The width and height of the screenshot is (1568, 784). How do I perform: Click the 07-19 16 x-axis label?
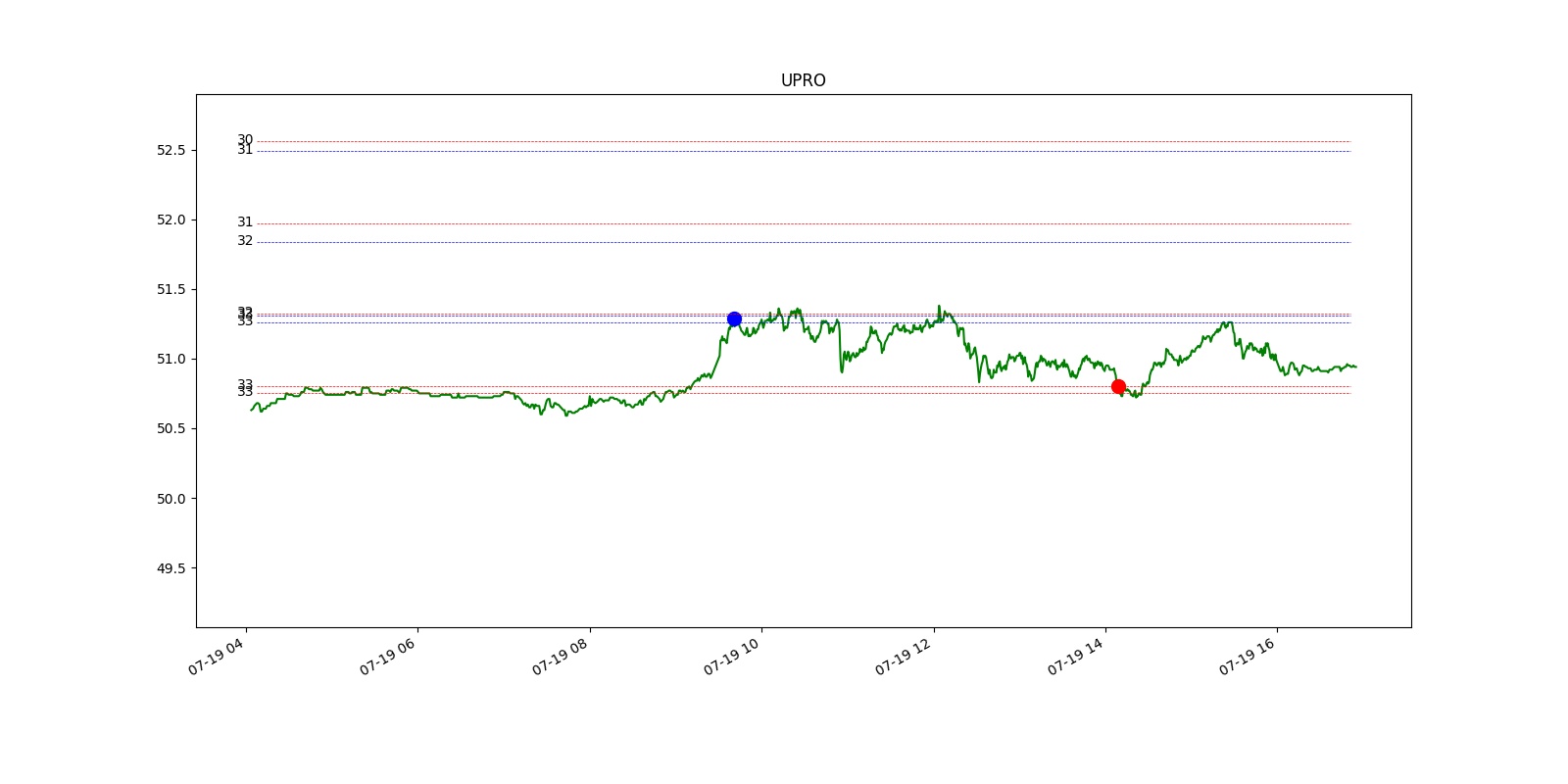[x=1249, y=657]
